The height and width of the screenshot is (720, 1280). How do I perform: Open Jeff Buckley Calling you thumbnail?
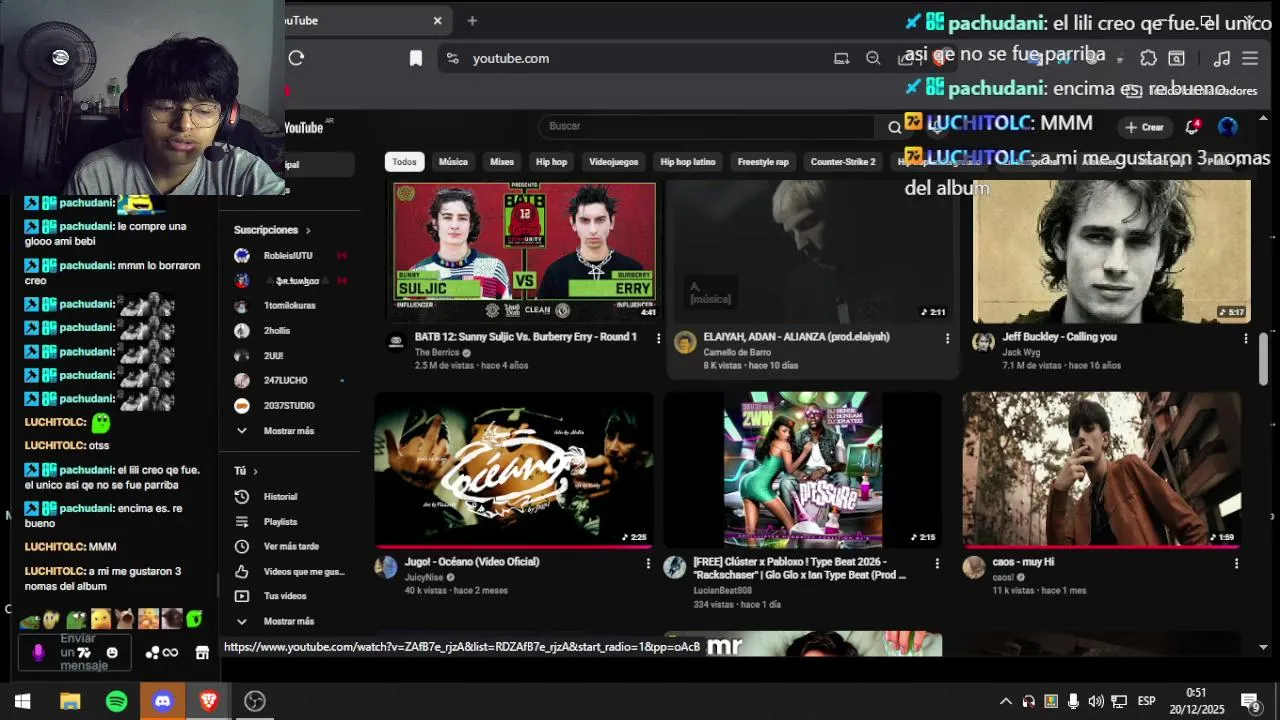pyautogui.click(x=1112, y=252)
